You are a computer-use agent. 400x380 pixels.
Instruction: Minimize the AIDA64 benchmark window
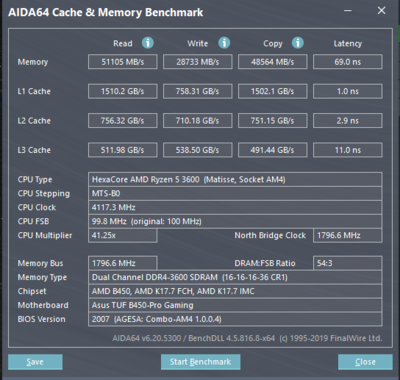pyautogui.click(x=348, y=11)
